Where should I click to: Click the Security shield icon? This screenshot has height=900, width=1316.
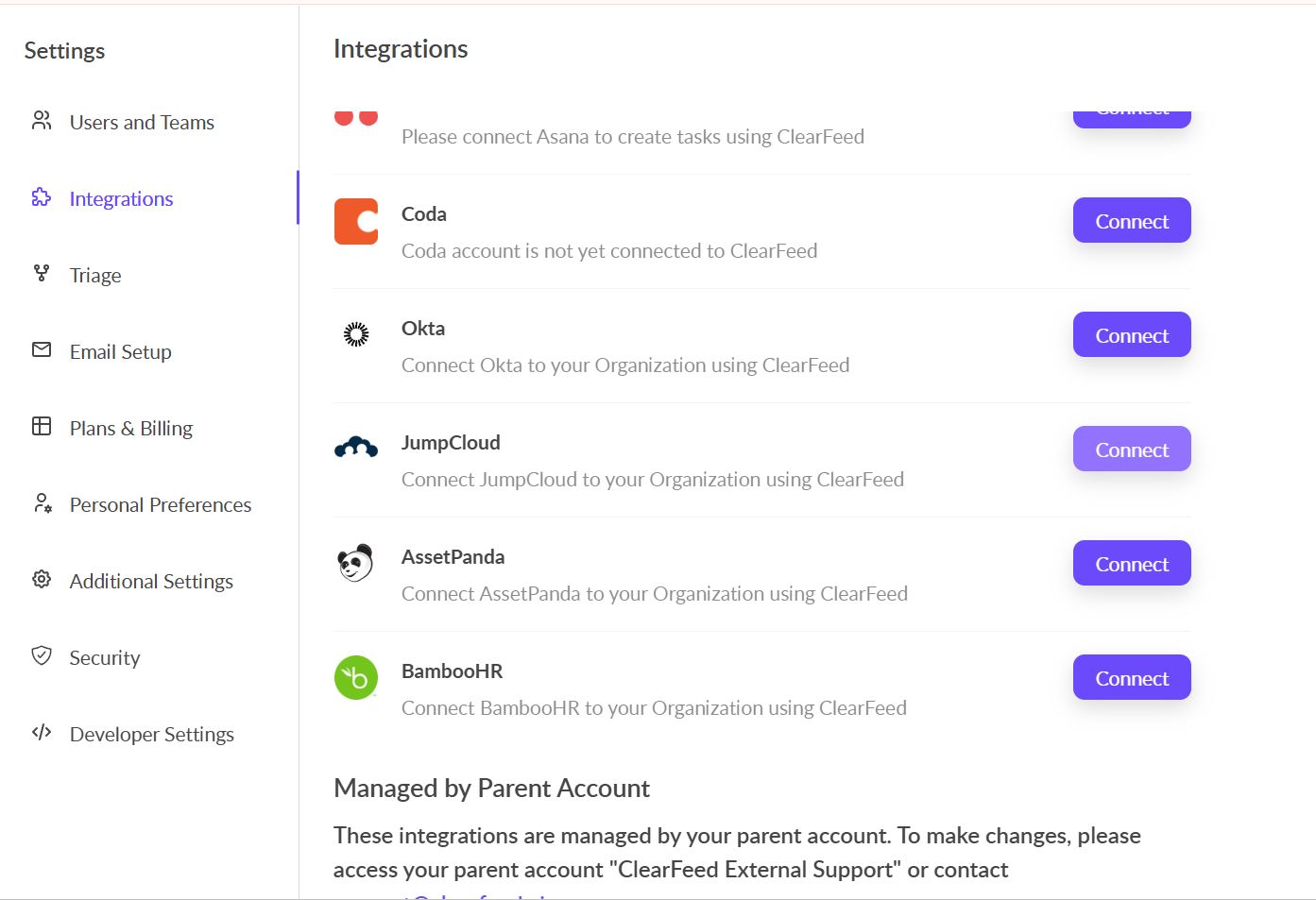coord(42,655)
